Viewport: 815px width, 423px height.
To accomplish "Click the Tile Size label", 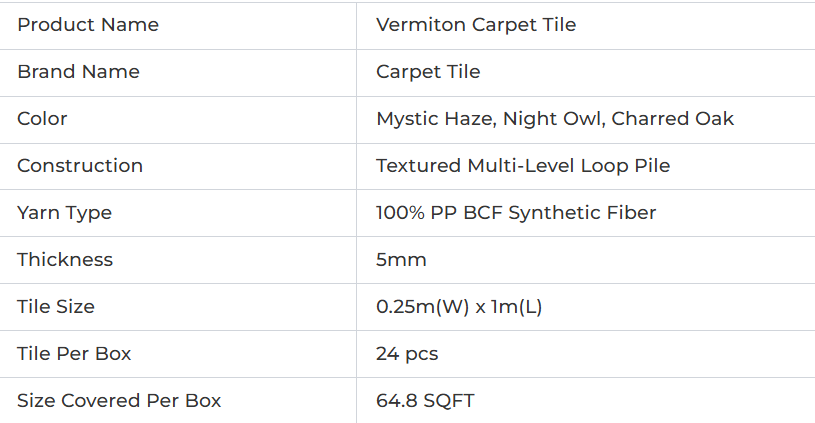I will tap(56, 306).
